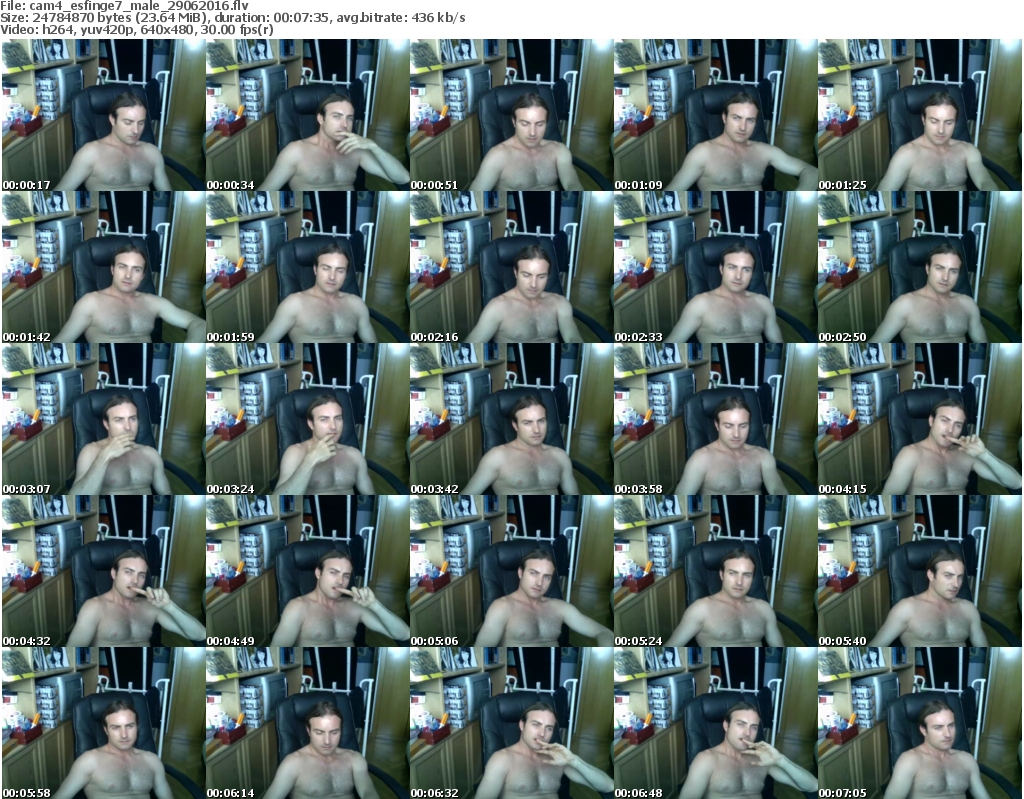Select the thumbnail timestamped 00:02:16
1024x799 pixels.
click(x=511, y=267)
